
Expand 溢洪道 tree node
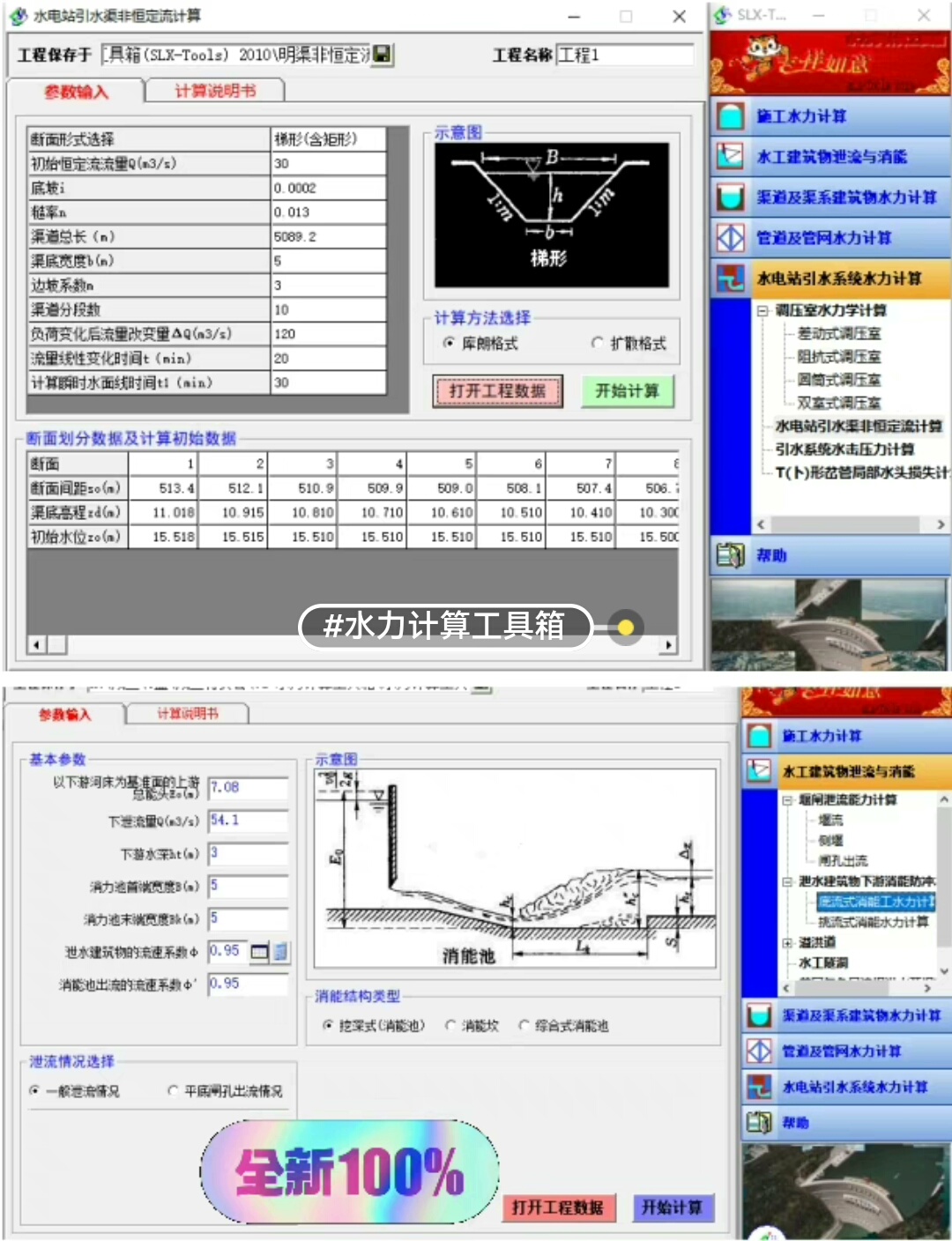coord(787,942)
